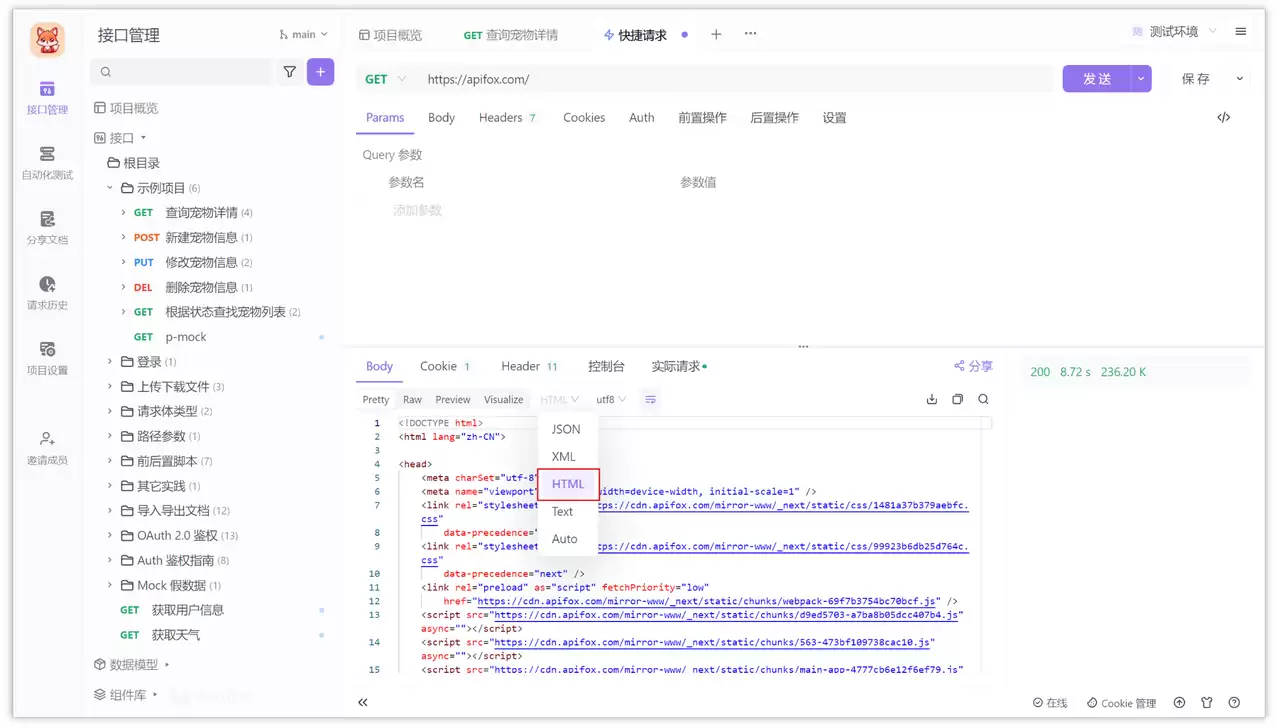Image resolution: width=1280 pixels, height=728 pixels.
Task: Add a new tab with plus icon
Action: (x=716, y=34)
